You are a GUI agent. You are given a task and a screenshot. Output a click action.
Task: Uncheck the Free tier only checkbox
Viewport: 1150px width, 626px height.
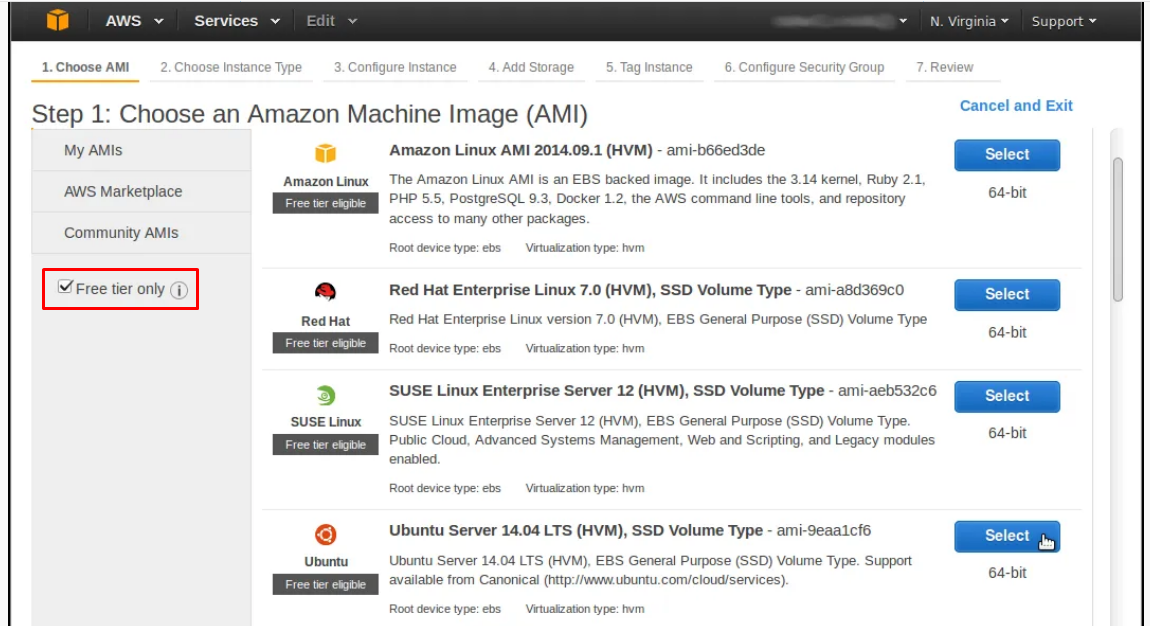point(65,287)
